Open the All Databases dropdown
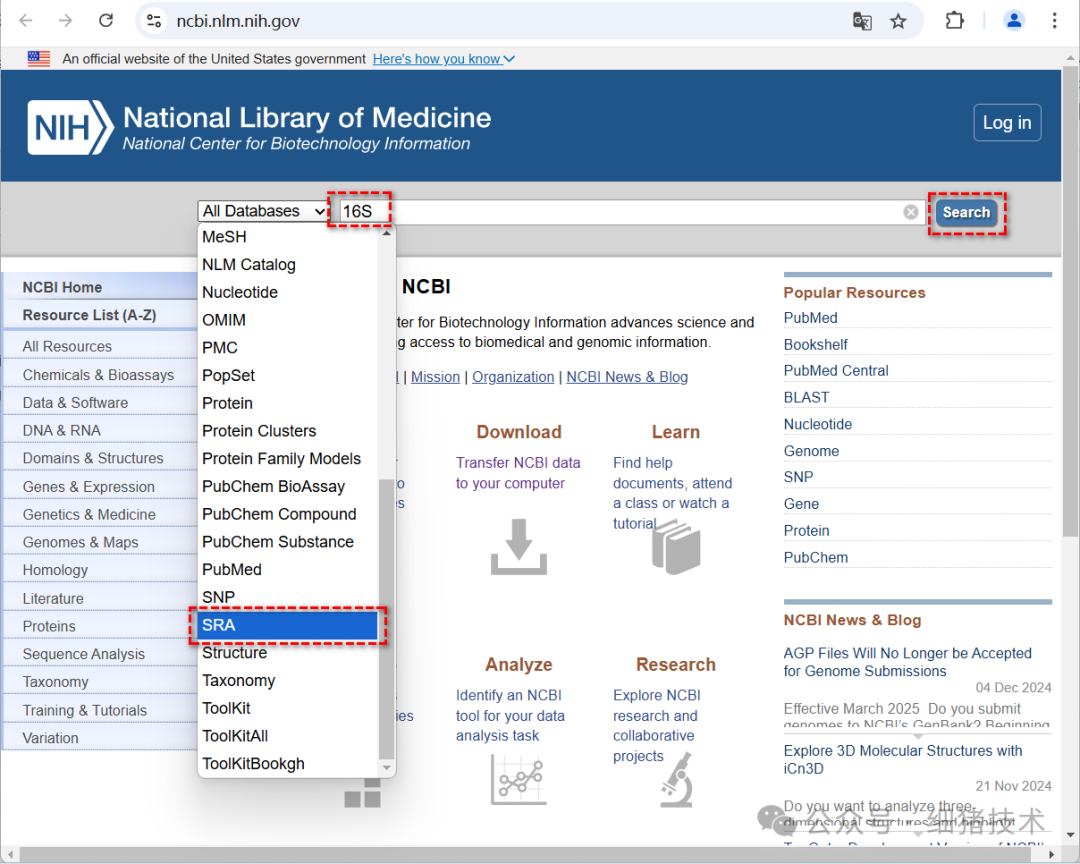The height and width of the screenshot is (864, 1080). (x=264, y=211)
